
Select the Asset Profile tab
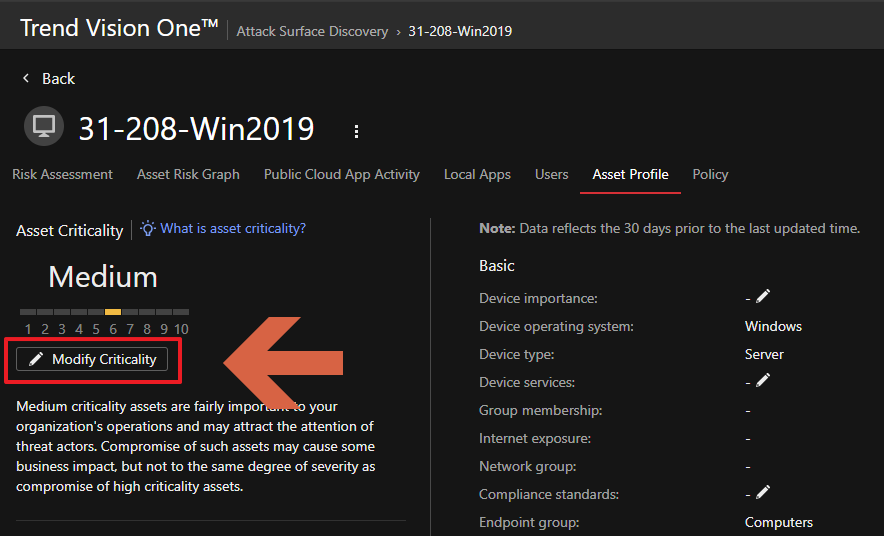[630, 174]
